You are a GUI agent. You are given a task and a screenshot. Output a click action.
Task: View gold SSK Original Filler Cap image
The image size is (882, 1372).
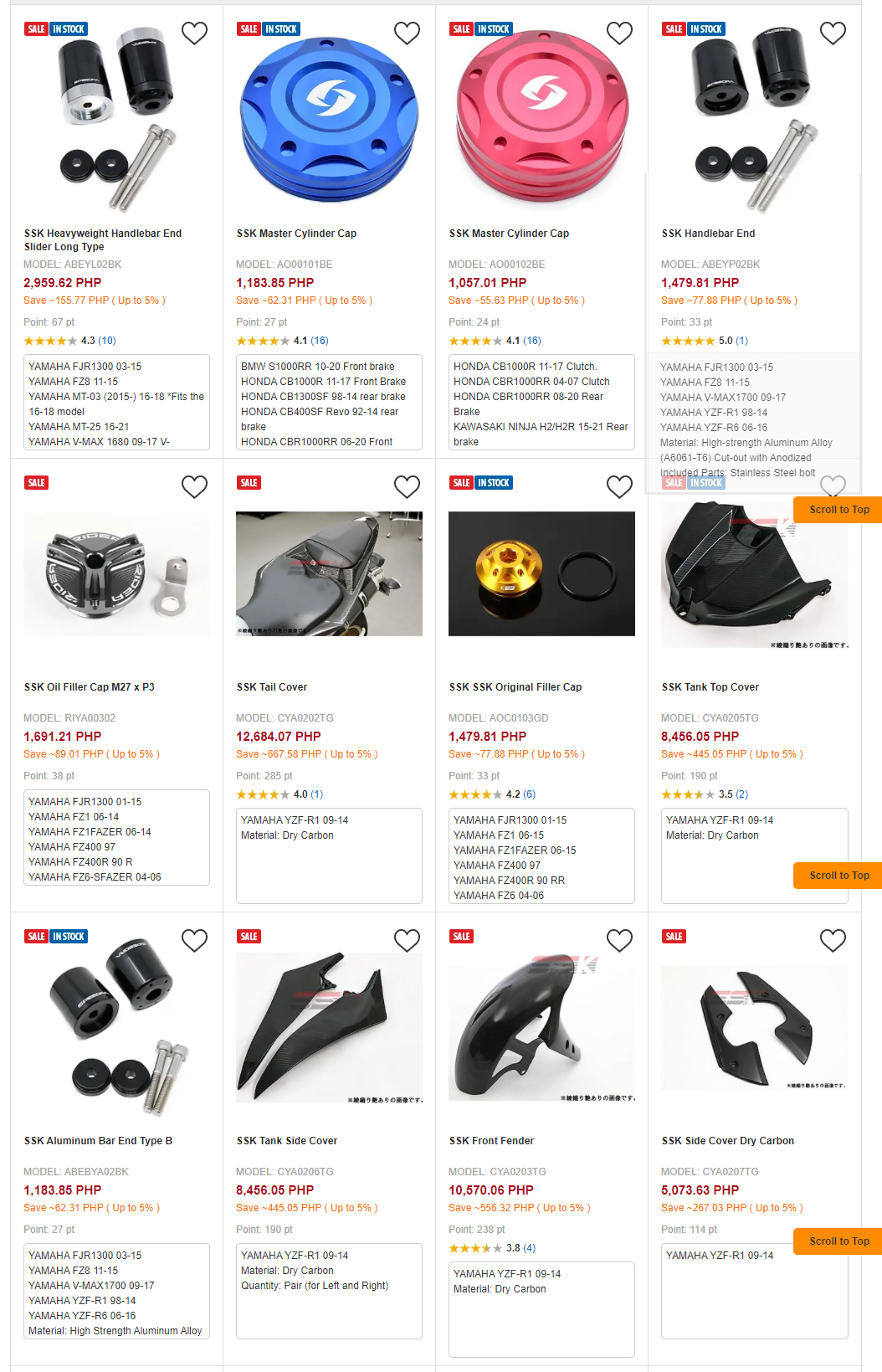(x=541, y=574)
